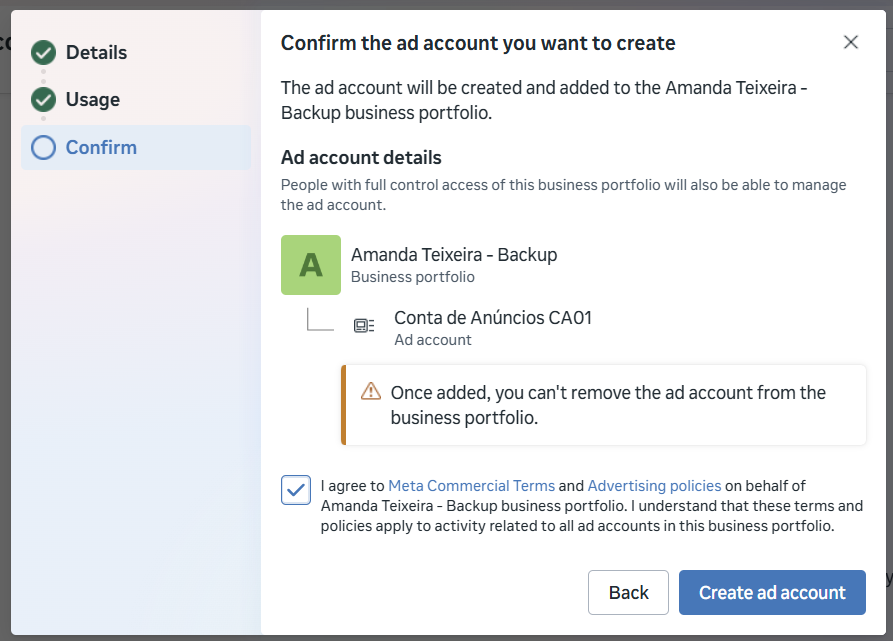Click the orange warning triangle icon

click(x=370, y=393)
